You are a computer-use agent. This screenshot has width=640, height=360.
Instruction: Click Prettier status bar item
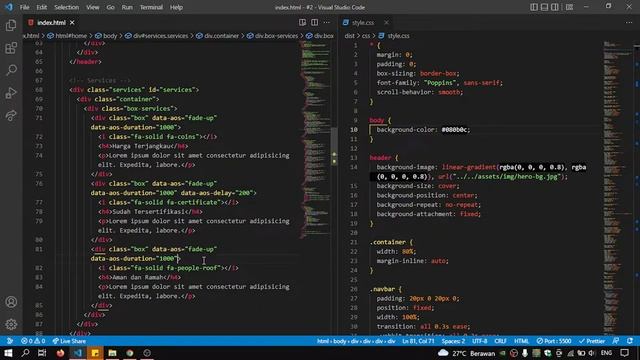pos(592,341)
